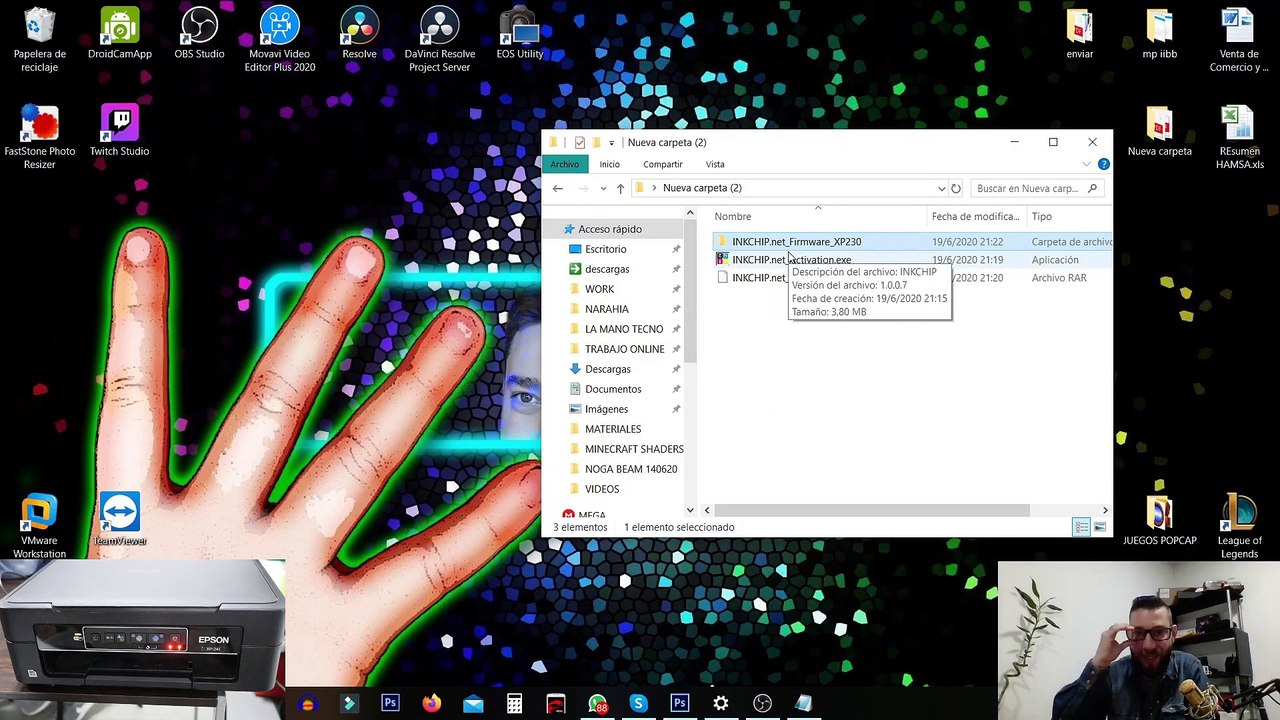The height and width of the screenshot is (720, 1280).
Task: Switch to the Compartir ribbon tab
Action: click(662, 164)
